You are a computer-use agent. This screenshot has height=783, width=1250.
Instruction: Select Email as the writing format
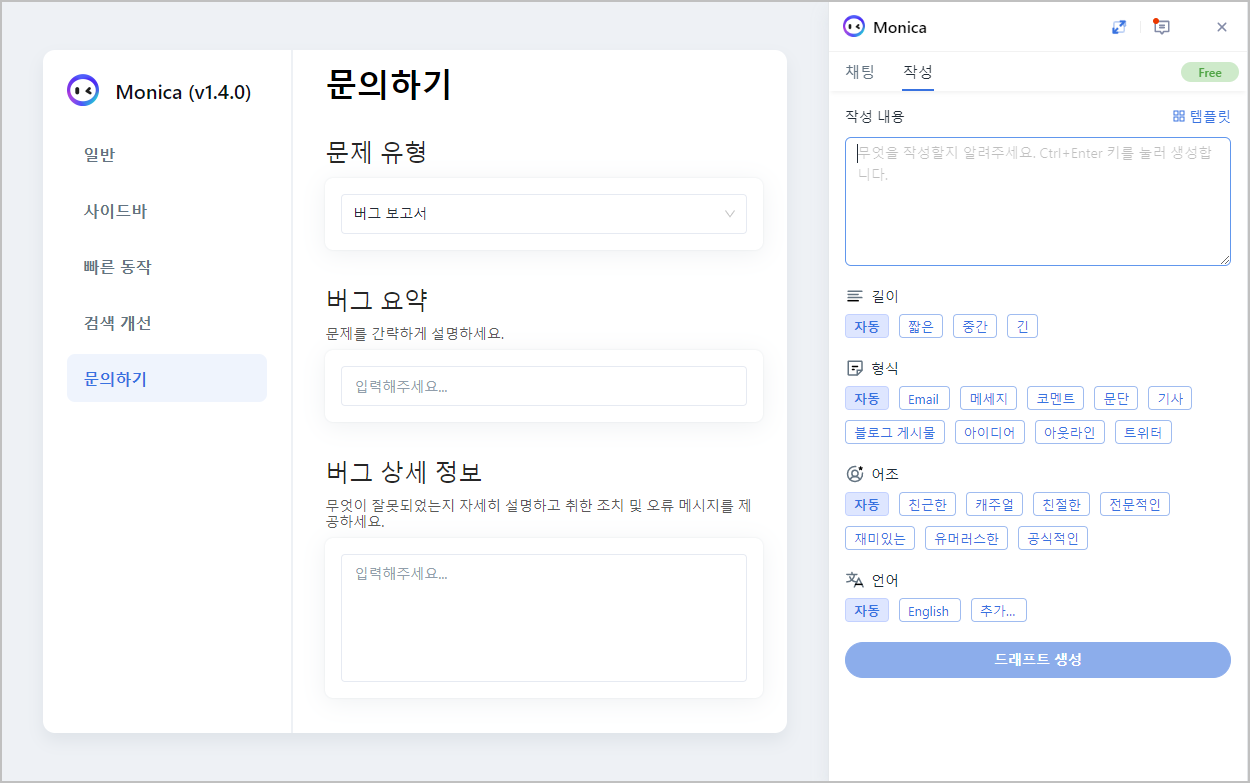pos(923,397)
